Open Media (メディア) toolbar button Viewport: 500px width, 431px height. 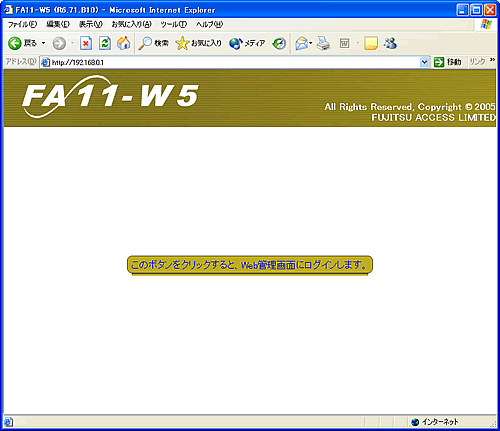(247, 43)
